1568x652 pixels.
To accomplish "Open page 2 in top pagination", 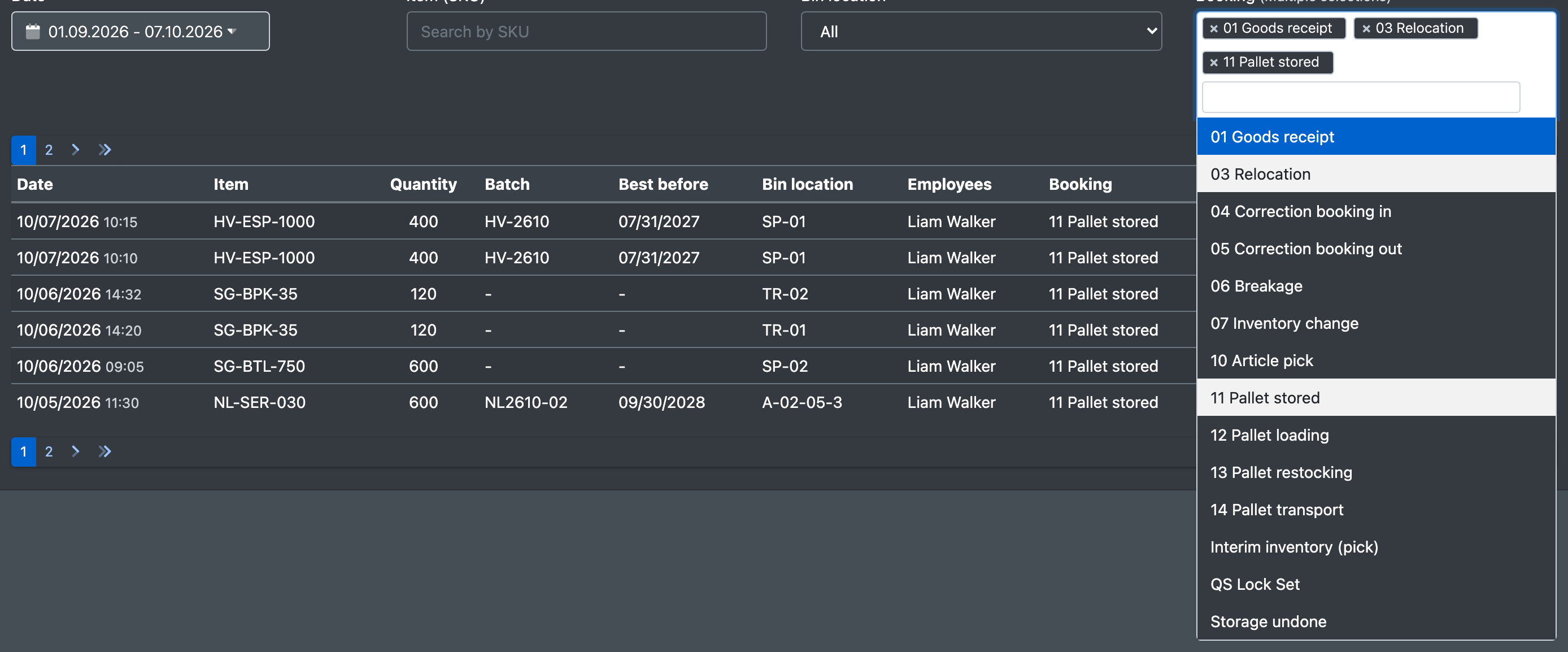I will pyautogui.click(x=49, y=150).
